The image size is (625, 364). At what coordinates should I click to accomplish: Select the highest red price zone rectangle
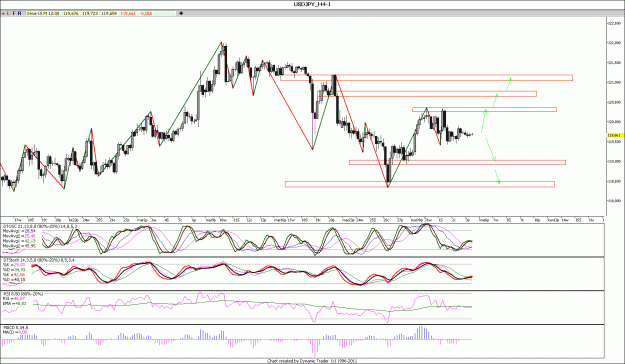click(x=426, y=78)
